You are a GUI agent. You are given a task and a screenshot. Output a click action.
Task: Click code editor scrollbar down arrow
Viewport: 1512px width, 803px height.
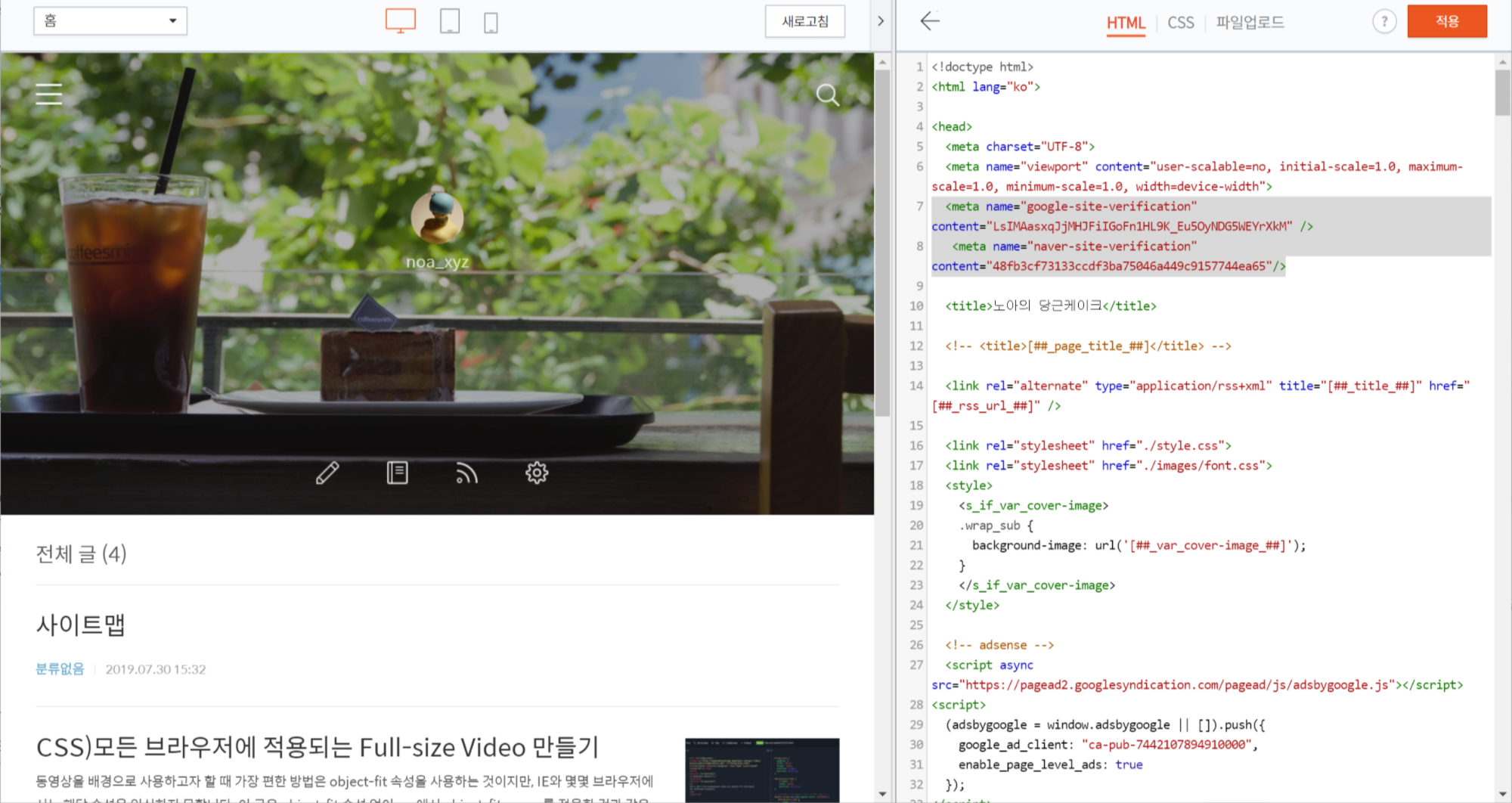1502,794
